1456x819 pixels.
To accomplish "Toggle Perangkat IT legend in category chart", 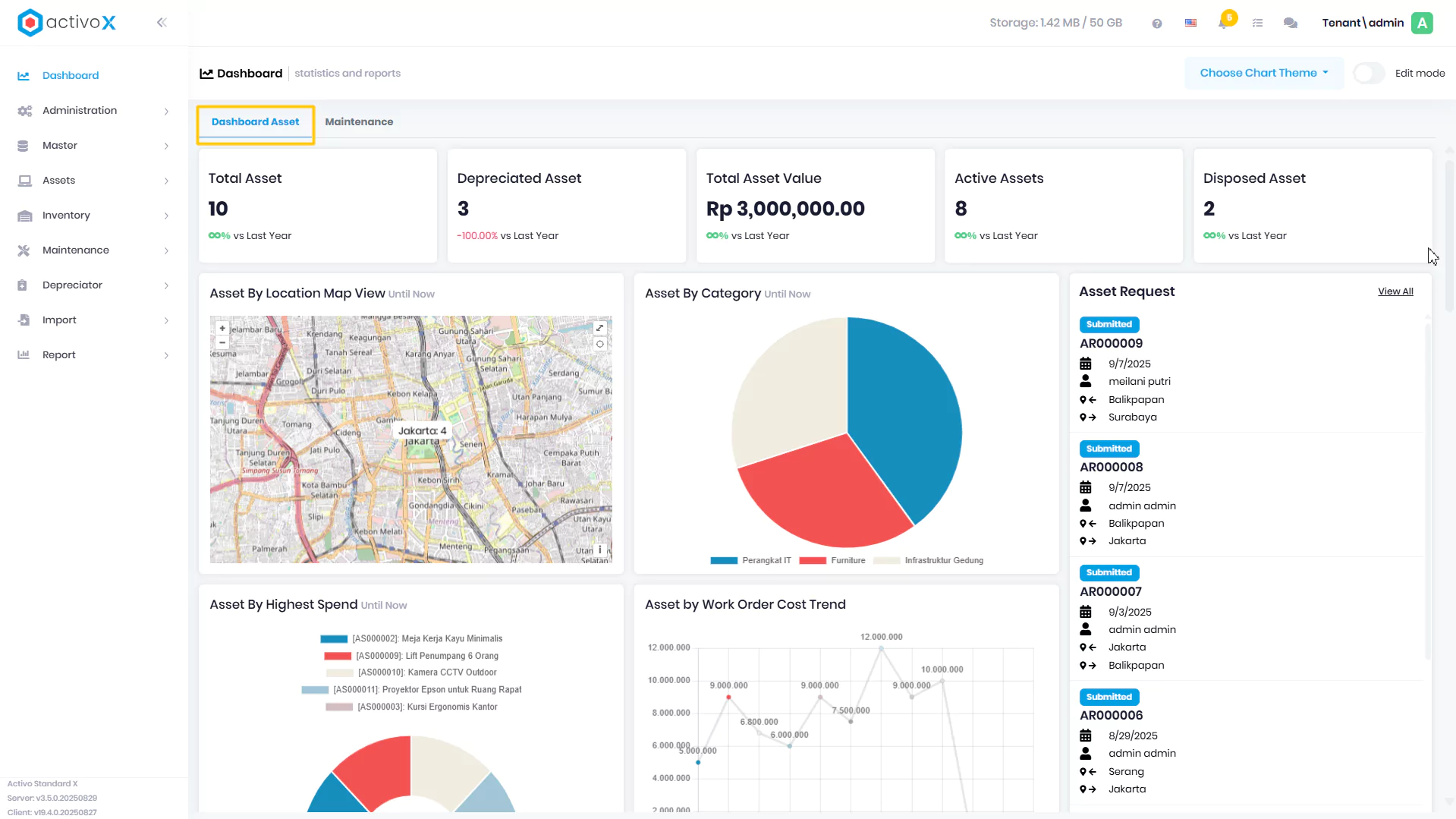I will 750,560.
